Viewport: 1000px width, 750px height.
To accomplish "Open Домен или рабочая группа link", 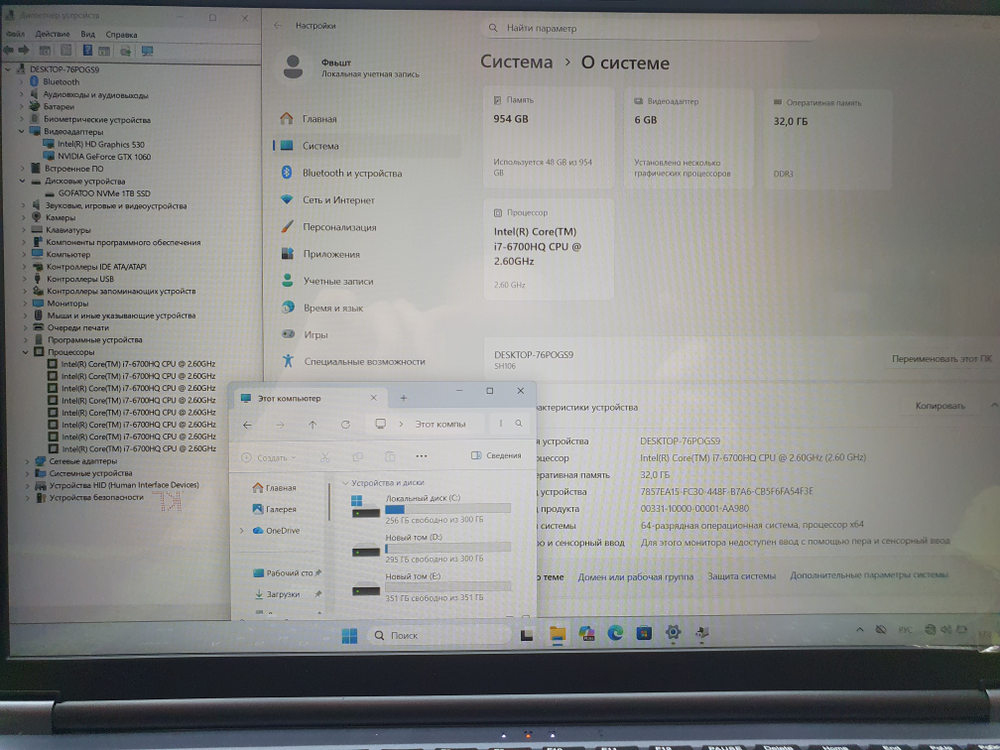I will coord(635,577).
